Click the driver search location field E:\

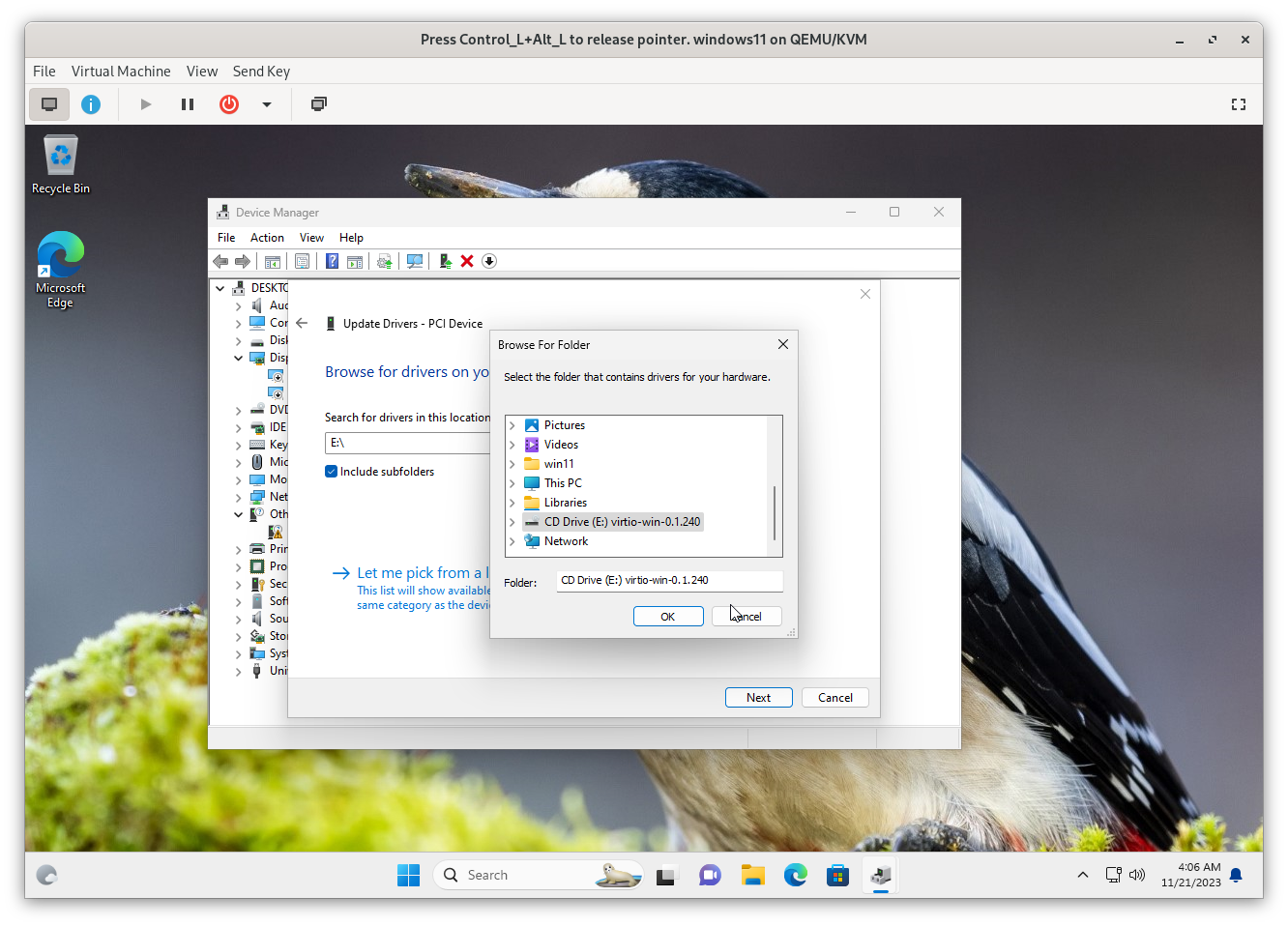(407, 443)
